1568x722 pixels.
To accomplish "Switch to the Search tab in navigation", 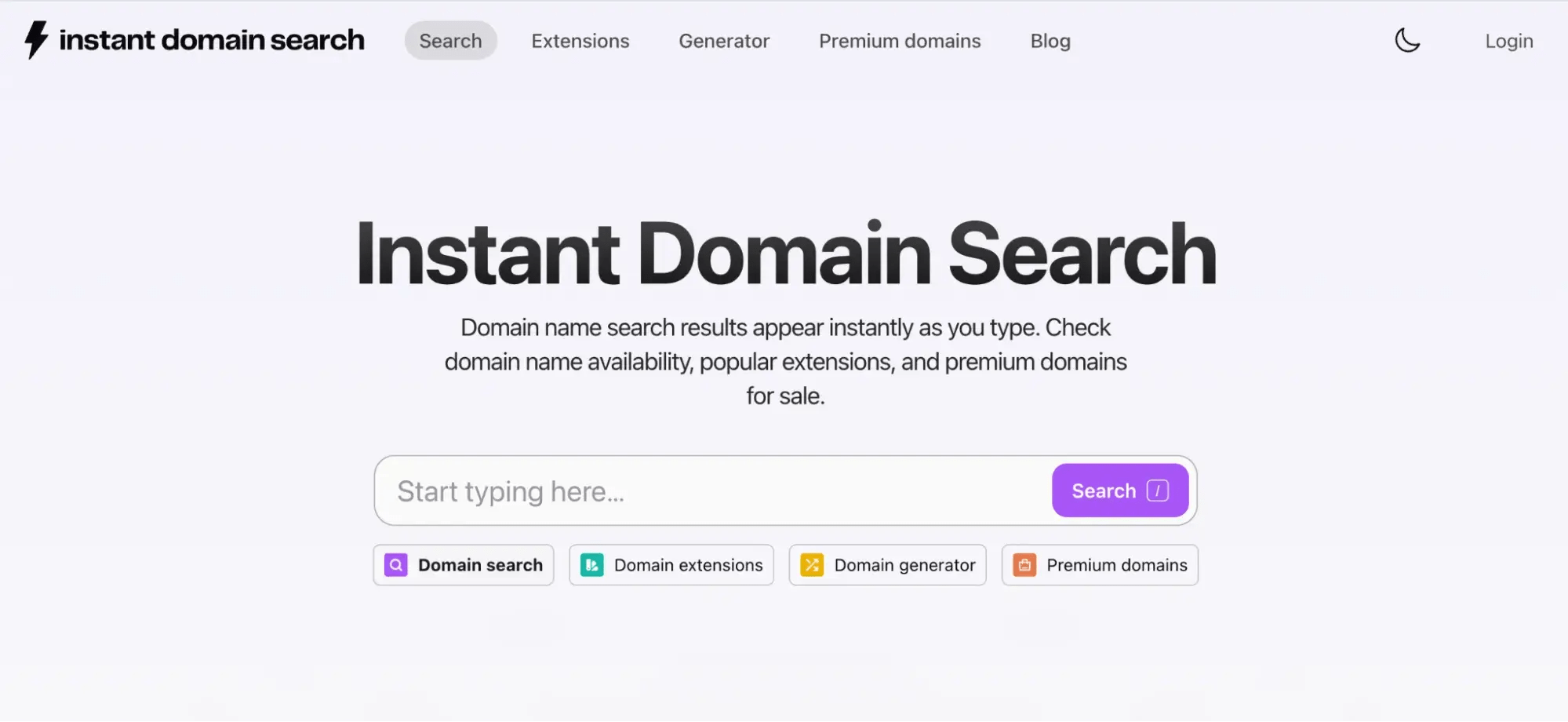I will (450, 40).
